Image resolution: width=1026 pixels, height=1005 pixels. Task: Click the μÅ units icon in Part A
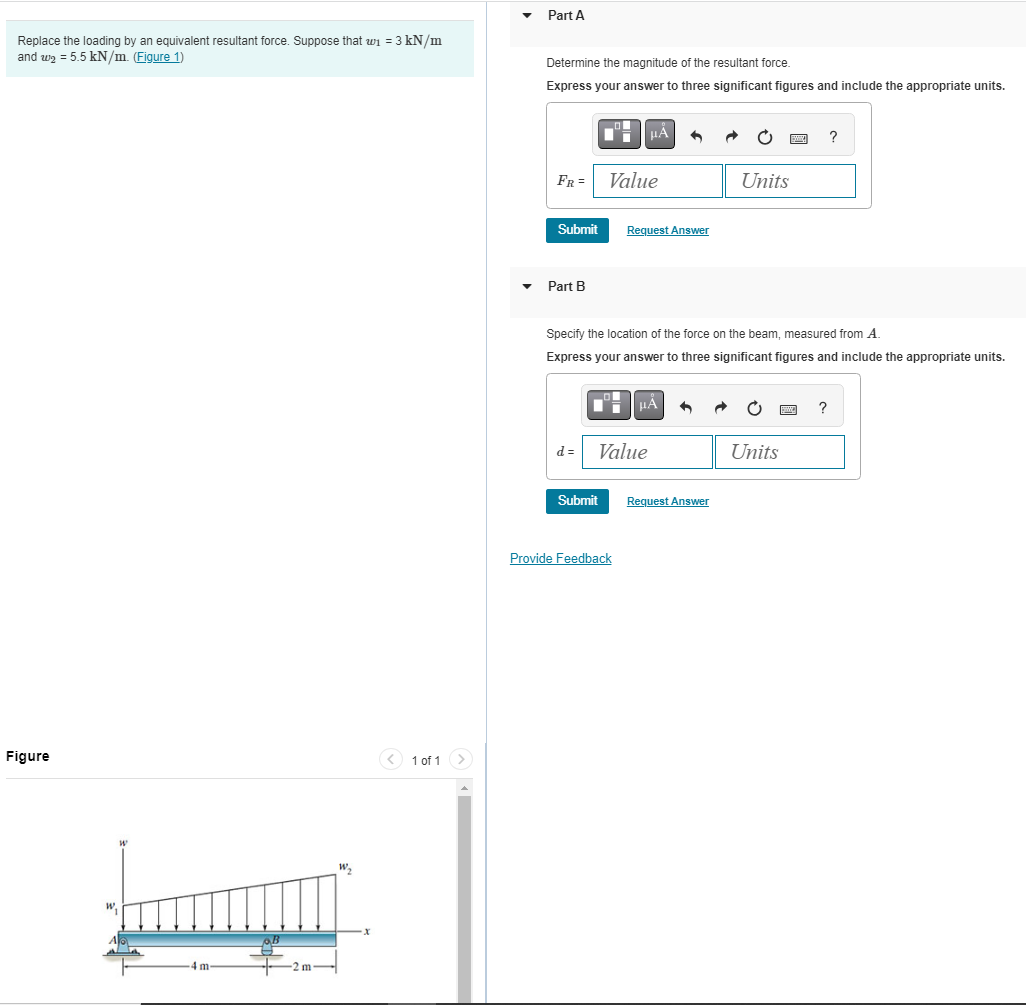tap(661, 133)
